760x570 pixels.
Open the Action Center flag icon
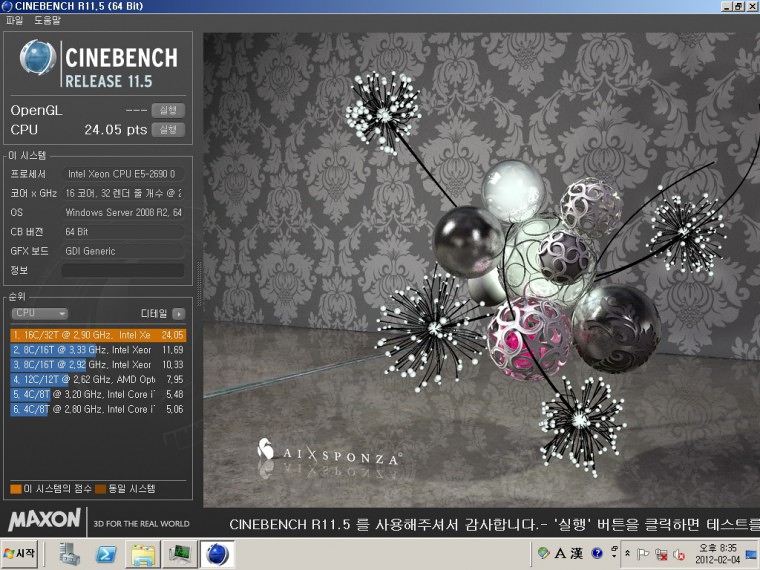643,554
